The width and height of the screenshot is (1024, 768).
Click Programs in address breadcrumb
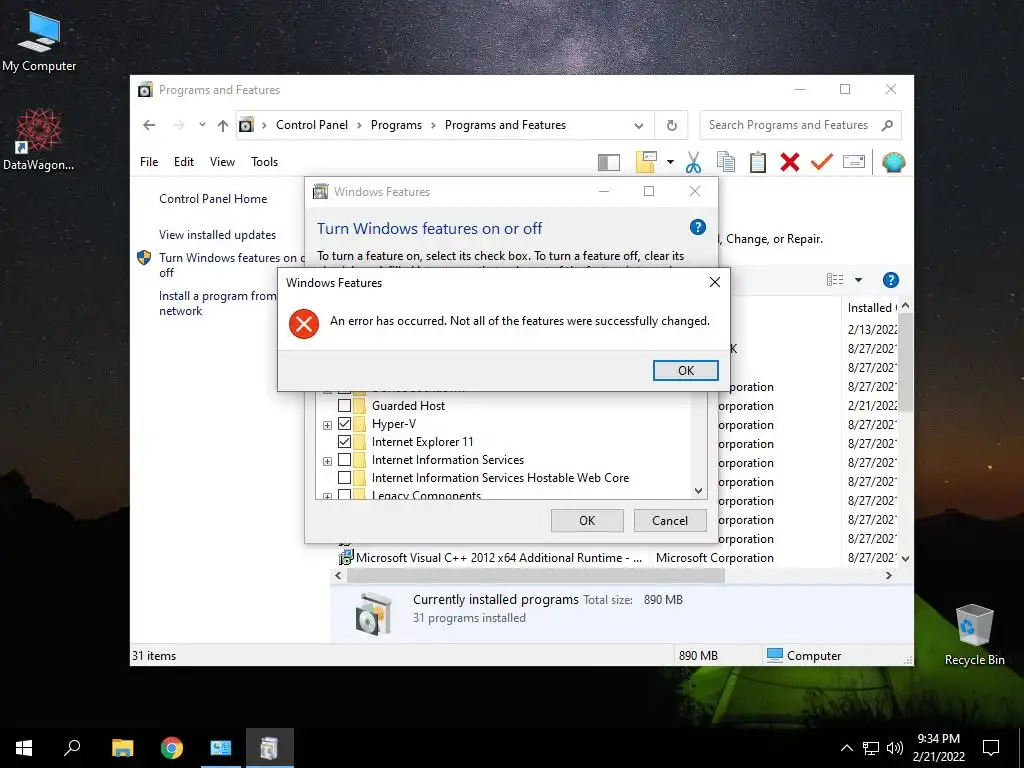click(x=396, y=125)
